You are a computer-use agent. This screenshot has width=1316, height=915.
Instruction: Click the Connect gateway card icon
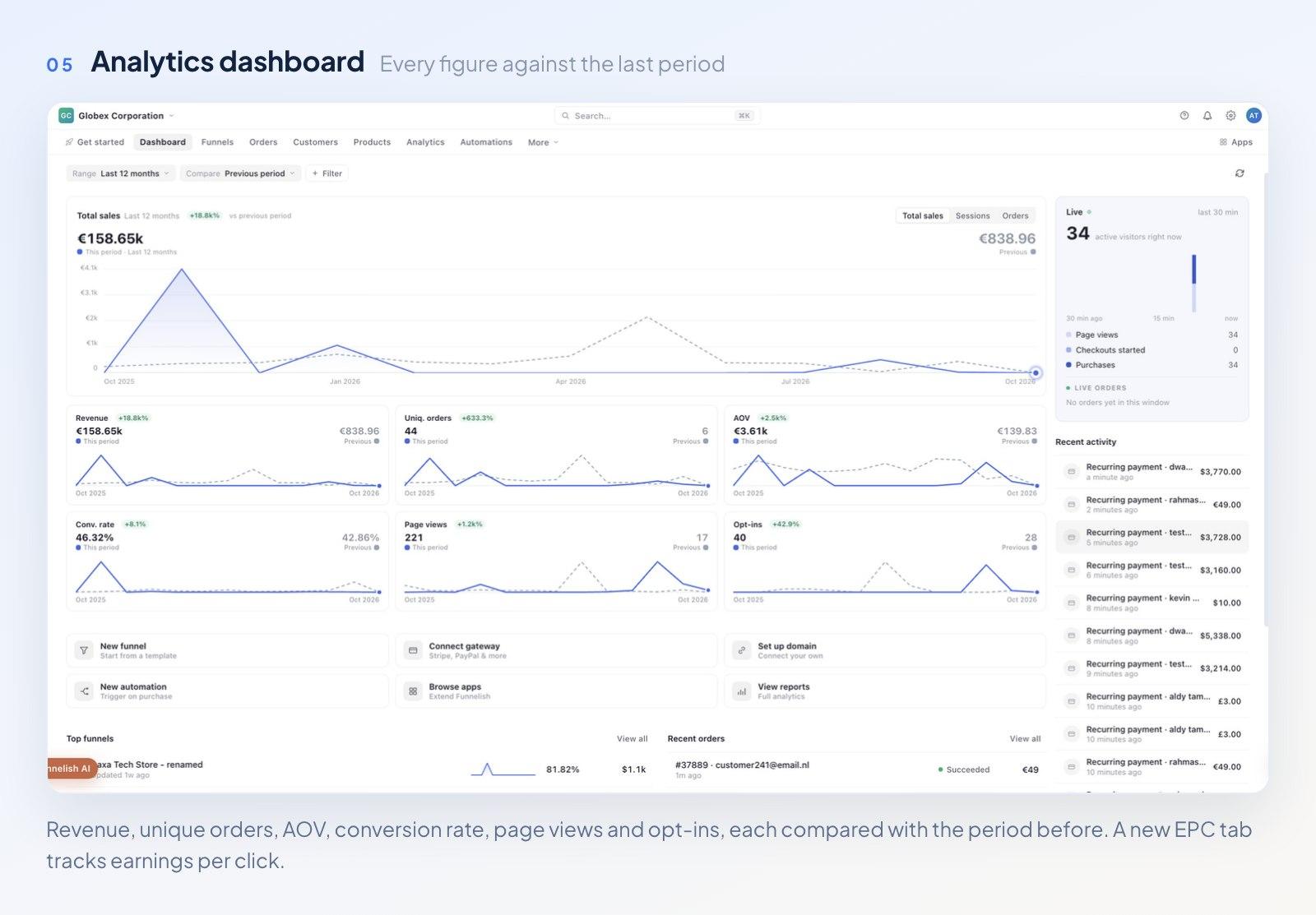(413, 650)
